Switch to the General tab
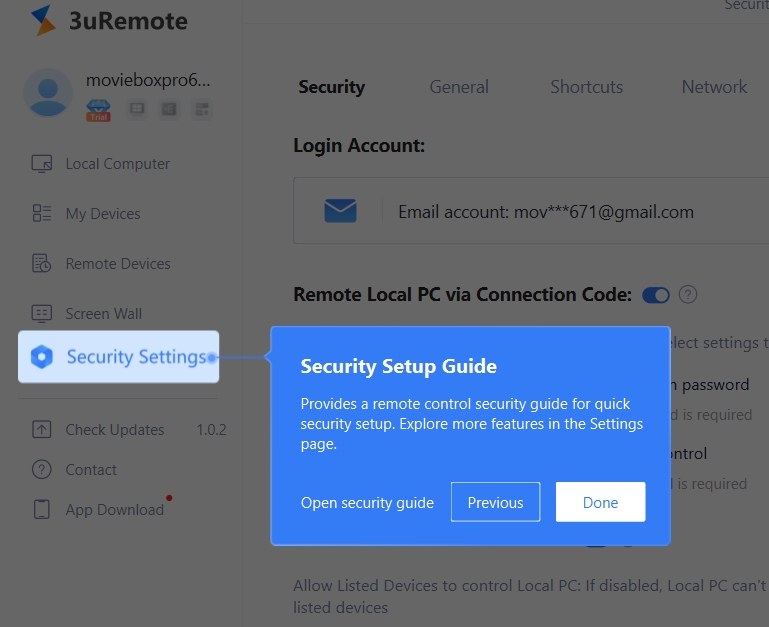Viewport: 769px width, 627px height. pyautogui.click(x=459, y=87)
